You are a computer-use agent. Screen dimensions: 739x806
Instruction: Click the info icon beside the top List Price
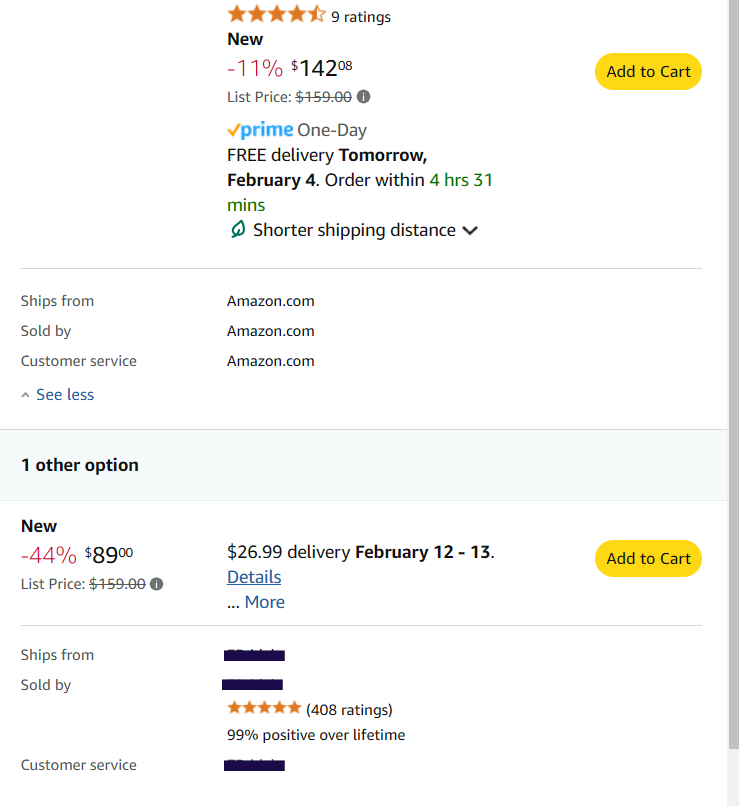pyautogui.click(x=363, y=97)
